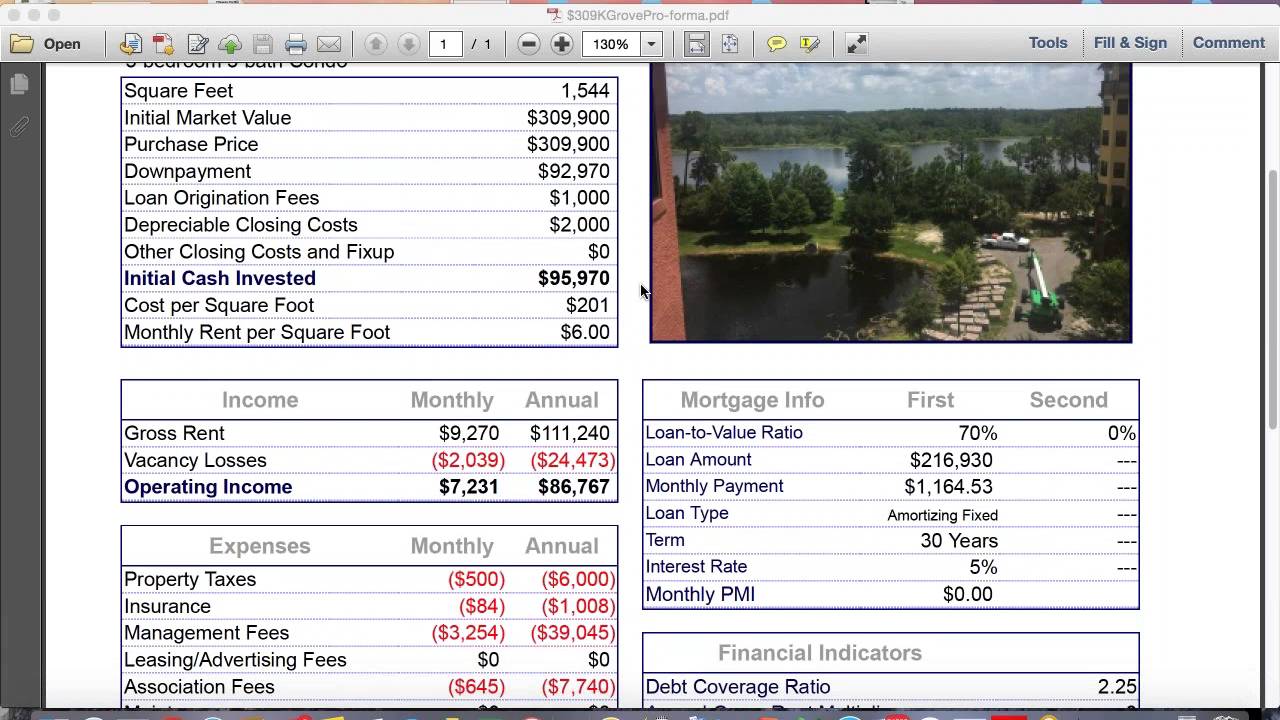1280x720 pixels.
Task: Click the cloud upload icon
Action: 230,44
